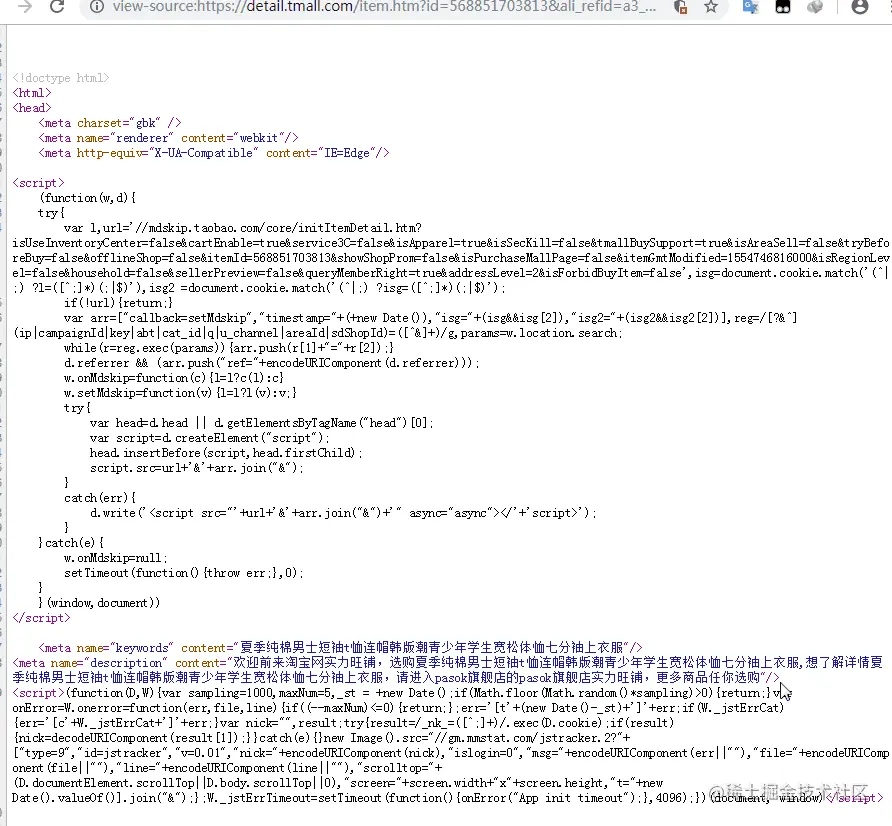
Task: Click the 'gm.mmstat.com/jstracker' line
Action: click(x=321, y=738)
